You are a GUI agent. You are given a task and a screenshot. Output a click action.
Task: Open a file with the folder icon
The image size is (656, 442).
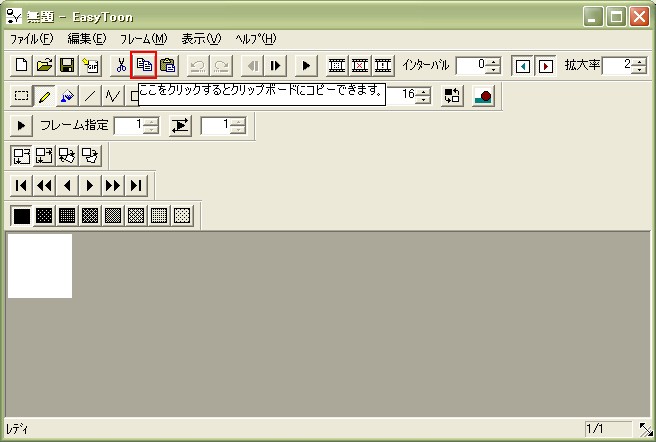[x=44, y=65]
